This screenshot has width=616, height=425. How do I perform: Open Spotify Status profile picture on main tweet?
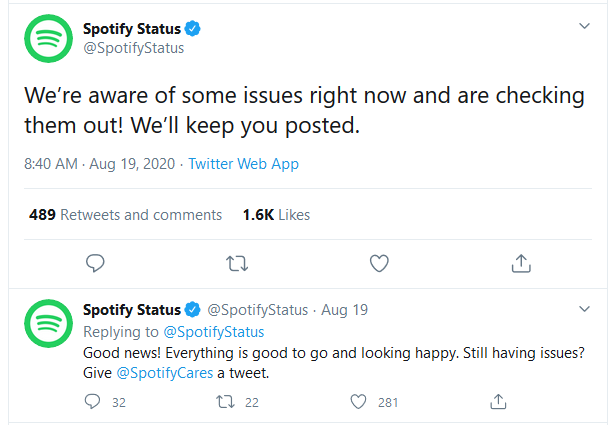pyautogui.click(x=48, y=38)
